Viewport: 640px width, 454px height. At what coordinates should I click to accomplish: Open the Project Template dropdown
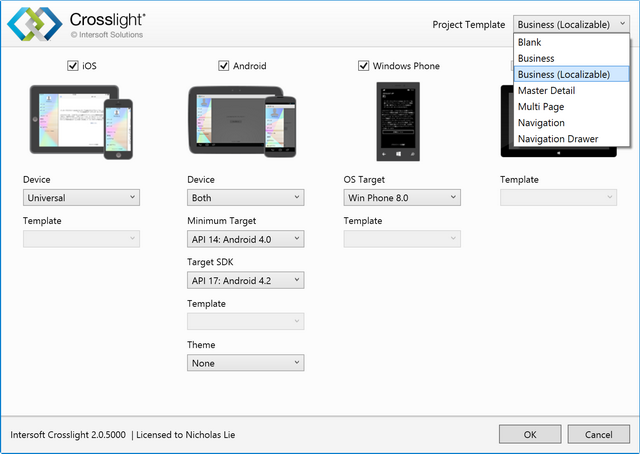tap(571, 24)
